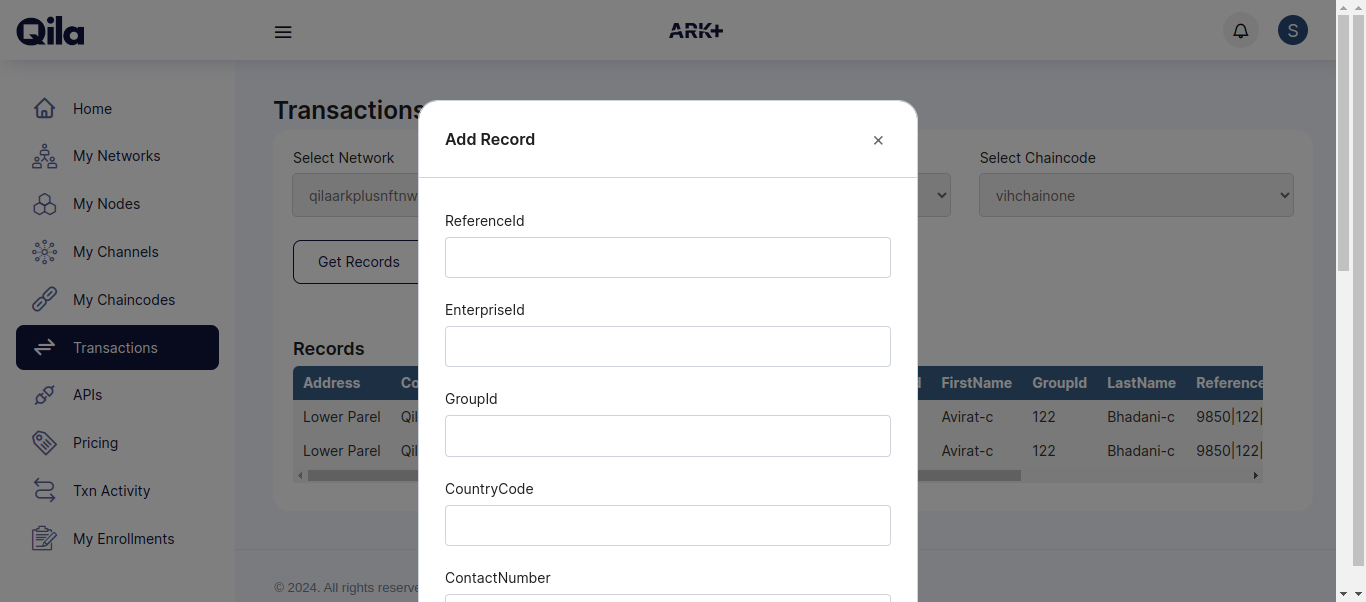Open the user avatar S menu
The image size is (1366, 602).
point(1293,30)
